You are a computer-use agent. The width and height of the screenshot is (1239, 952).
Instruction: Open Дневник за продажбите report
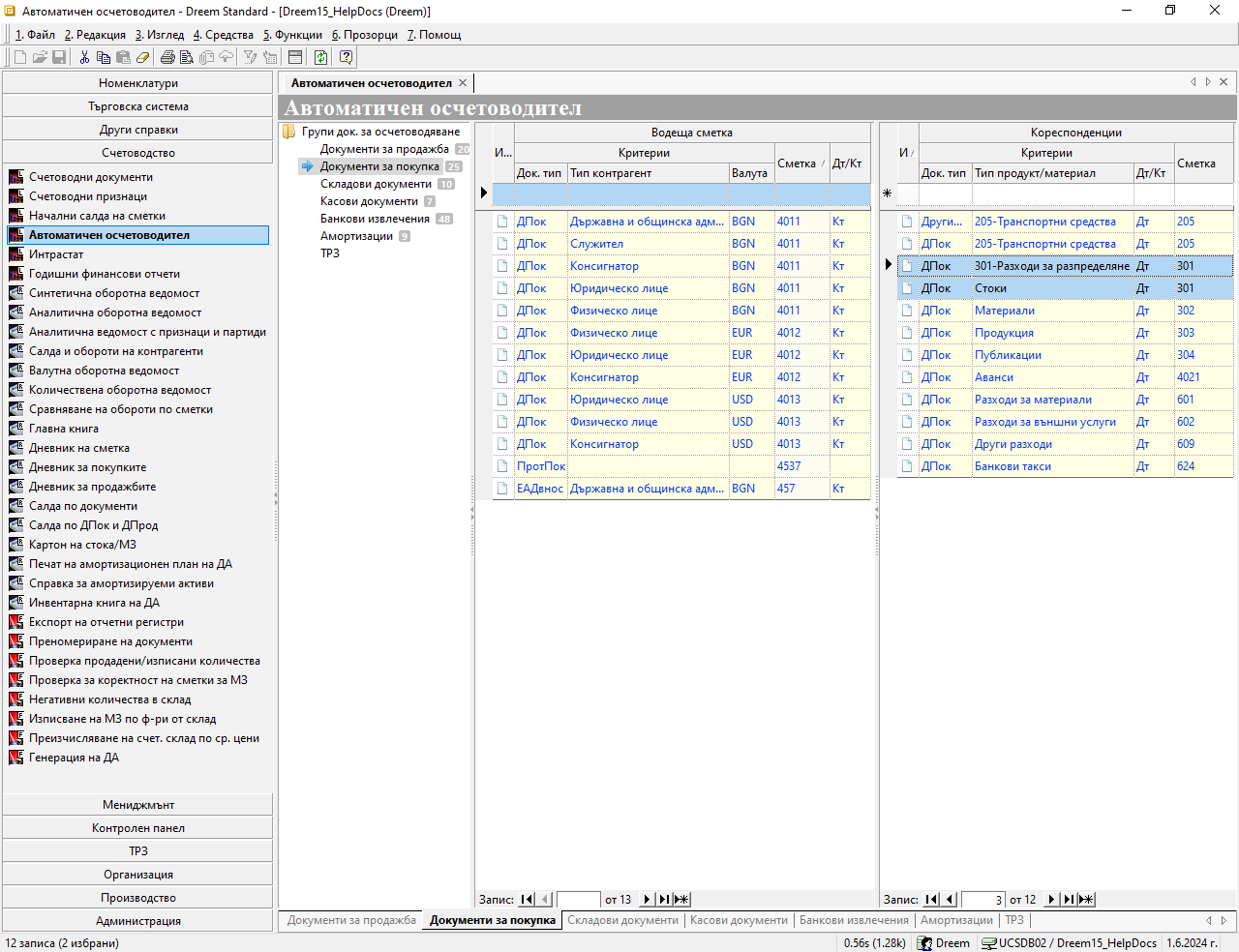(x=92, y=487)
